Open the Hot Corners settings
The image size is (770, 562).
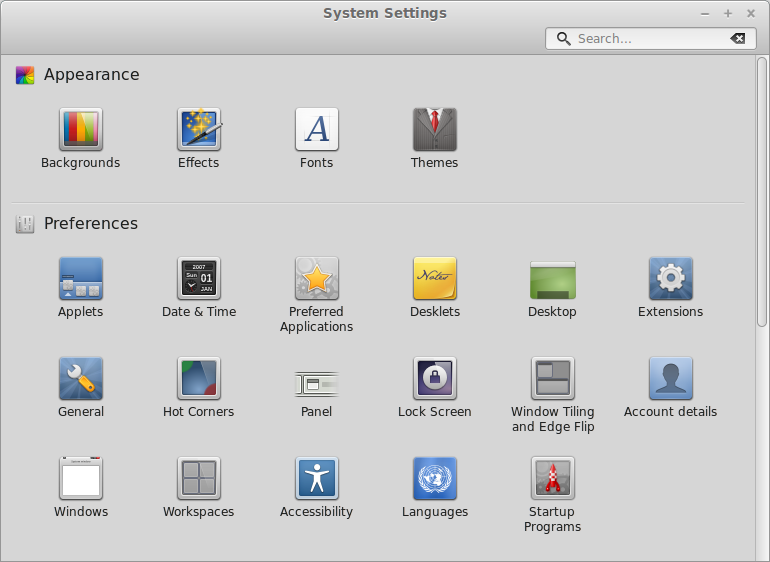click(x=198, y=379)
